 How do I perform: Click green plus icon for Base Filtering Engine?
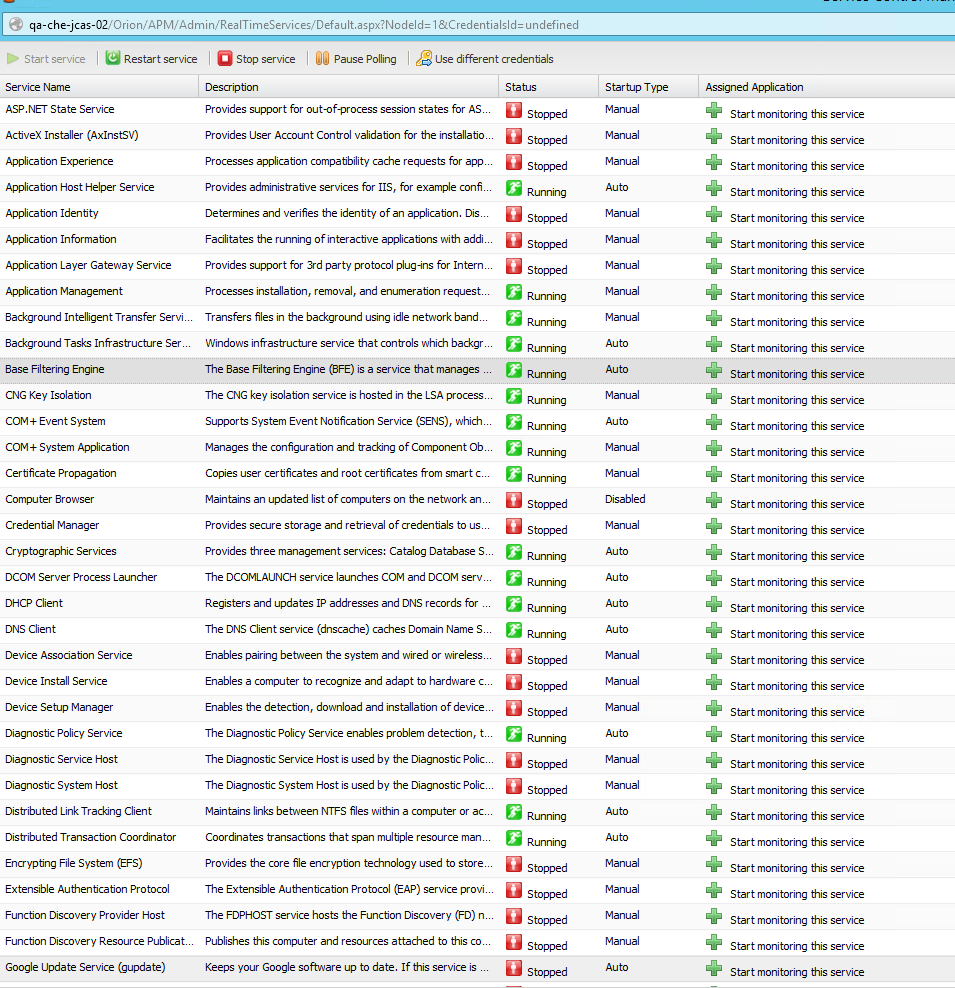(714, 370)
